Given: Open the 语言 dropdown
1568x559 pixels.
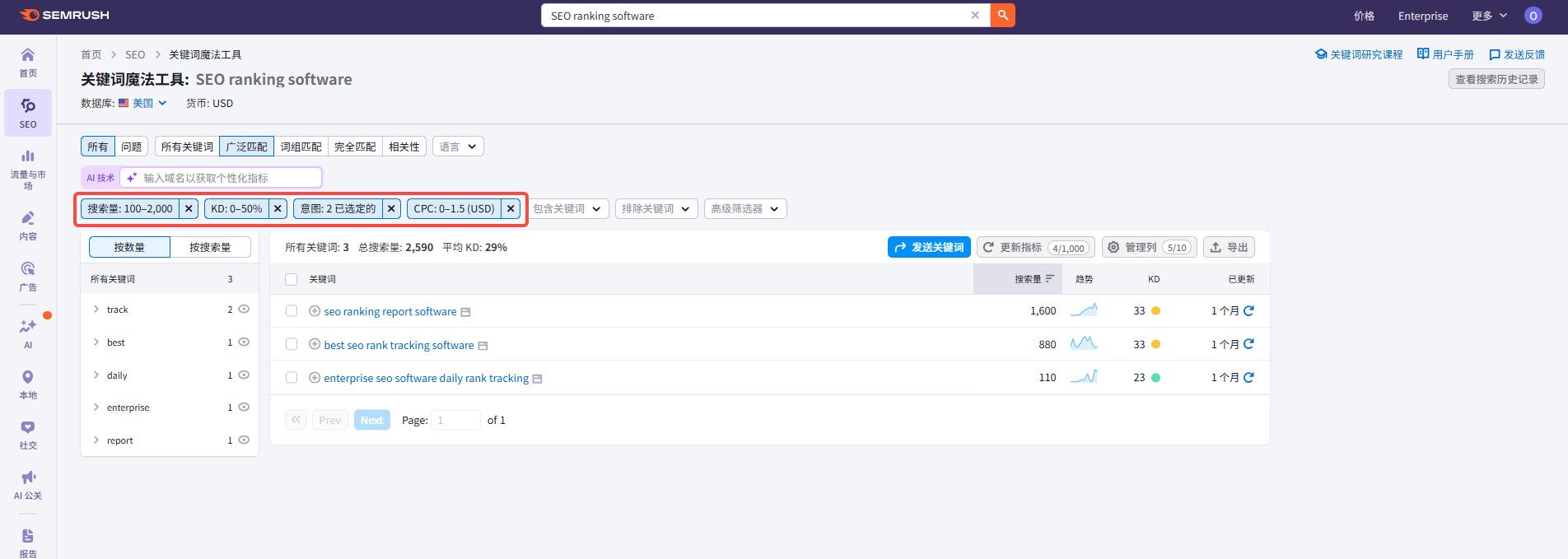Looking at the screenshot, I should [x=458, y=147].
